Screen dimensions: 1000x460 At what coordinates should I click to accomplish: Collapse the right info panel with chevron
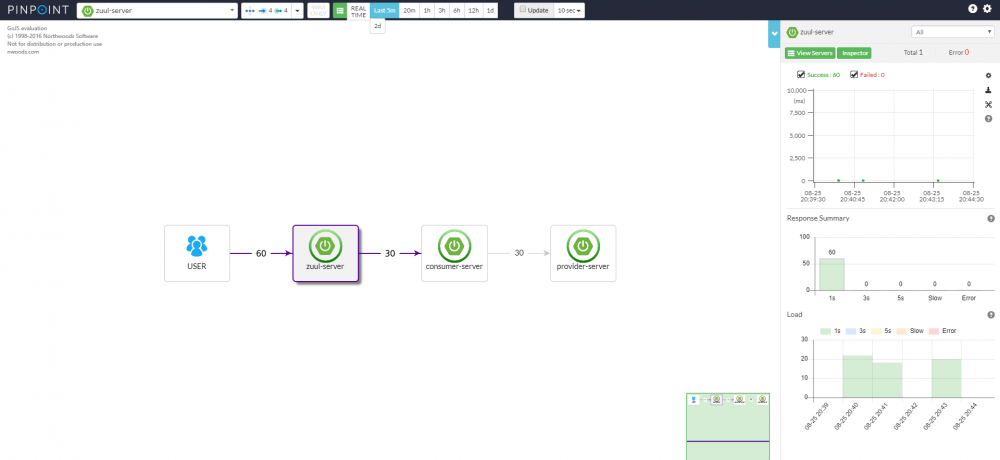point(774,34)
